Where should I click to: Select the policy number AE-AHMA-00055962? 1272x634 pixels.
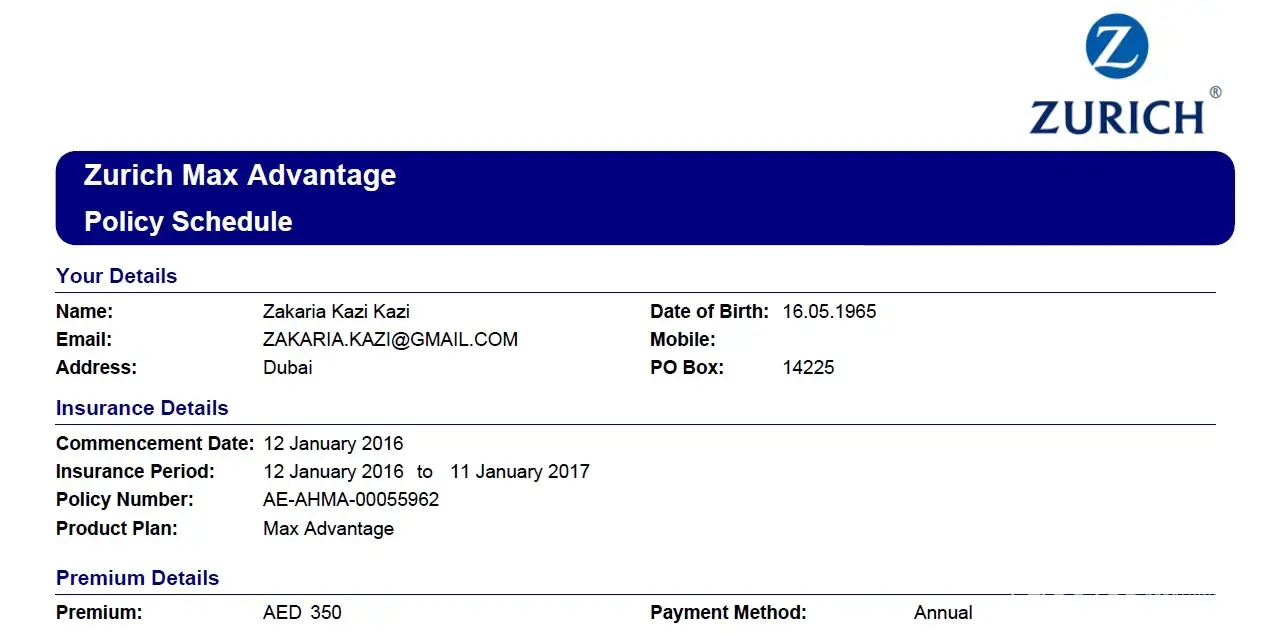(351, 499)
